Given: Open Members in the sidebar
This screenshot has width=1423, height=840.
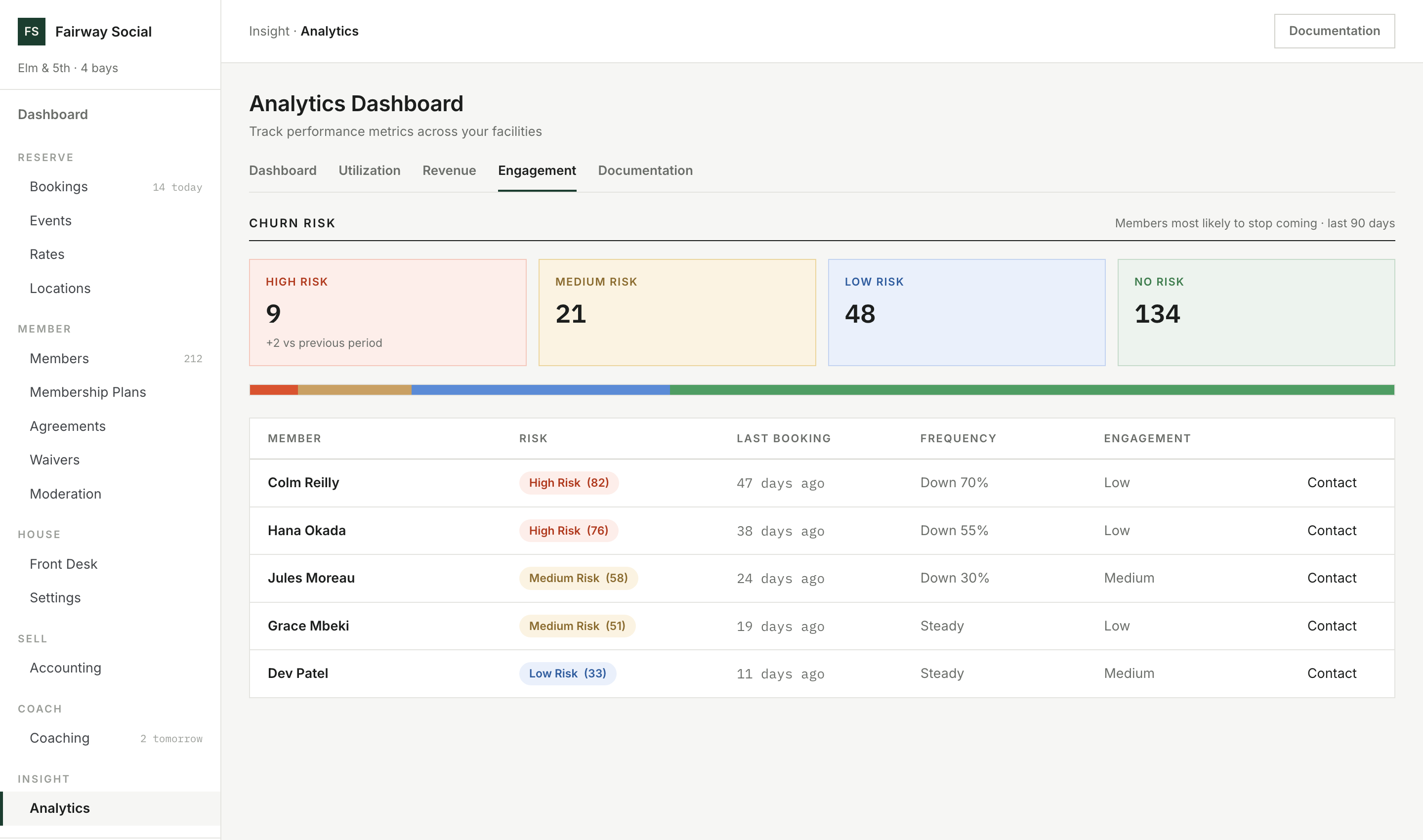Looking at the screenshot, I should pos(110,358).
